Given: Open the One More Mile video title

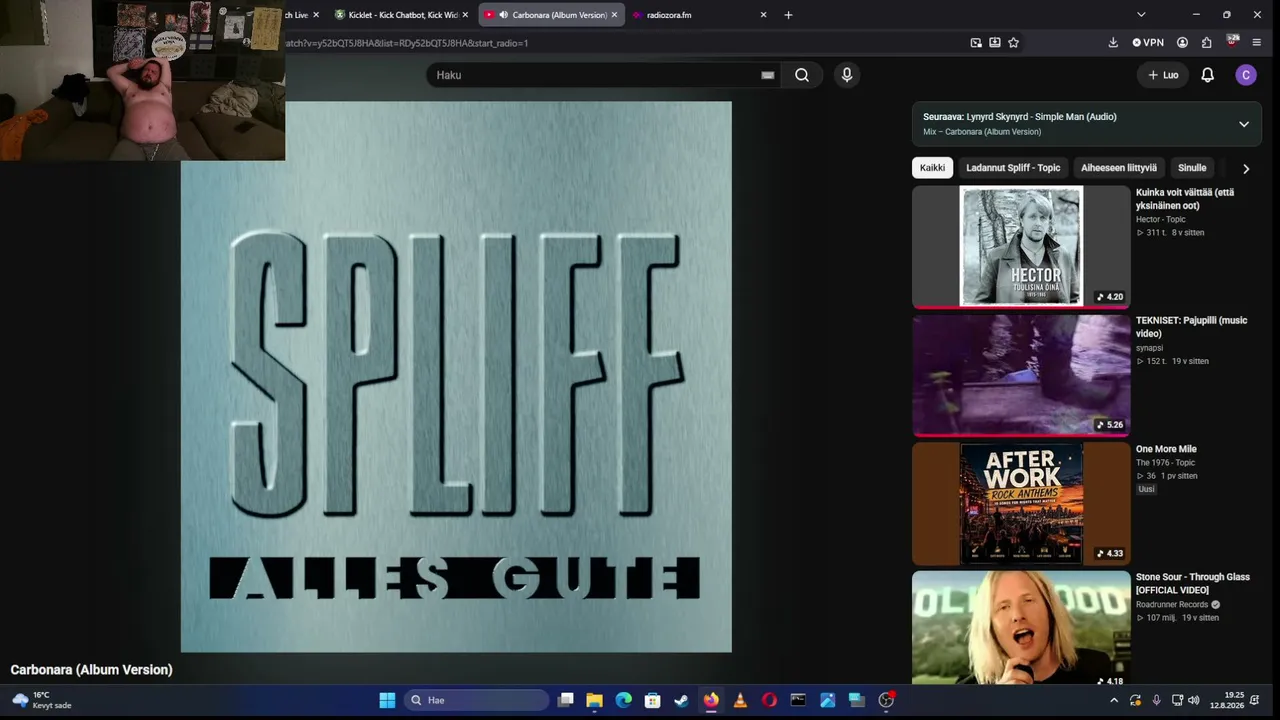Looking at the screenshot, I should [1166, 449].
